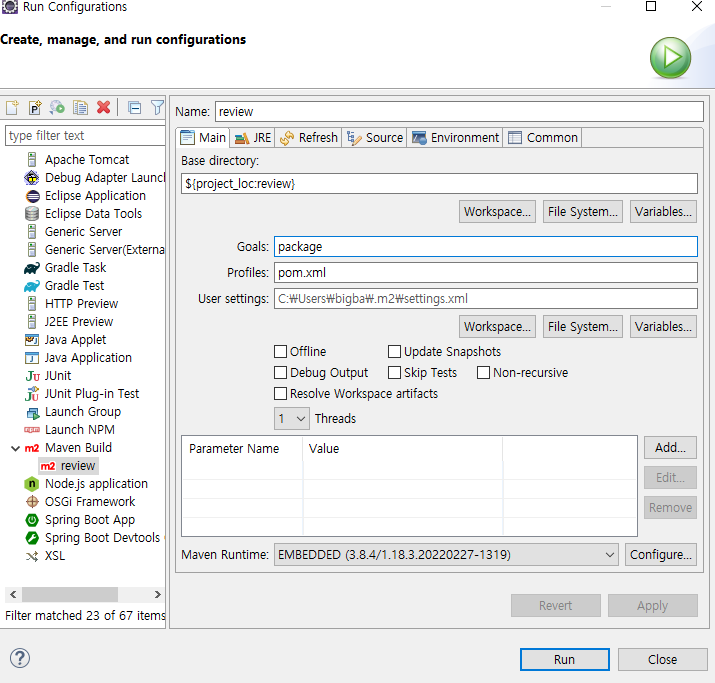
Task: Enable Debug Output checkbox
Action: [280, 373]
